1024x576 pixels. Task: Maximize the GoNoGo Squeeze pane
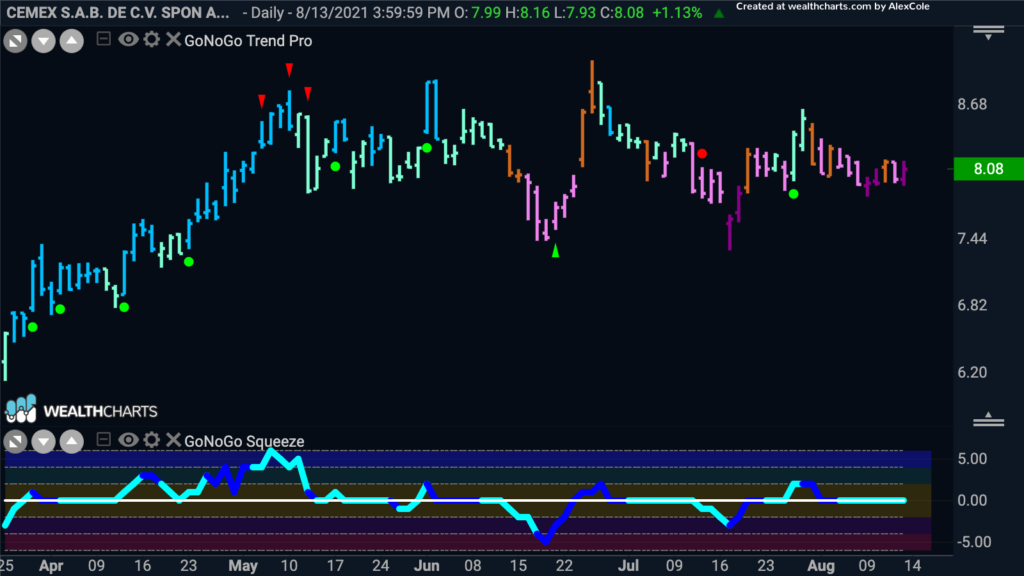click(16, 441)
